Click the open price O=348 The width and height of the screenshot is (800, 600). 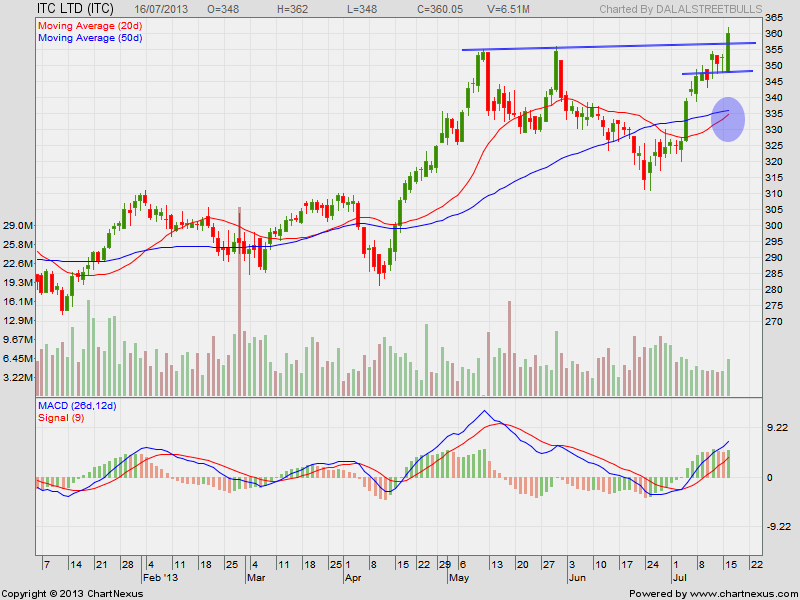[223, 9]
